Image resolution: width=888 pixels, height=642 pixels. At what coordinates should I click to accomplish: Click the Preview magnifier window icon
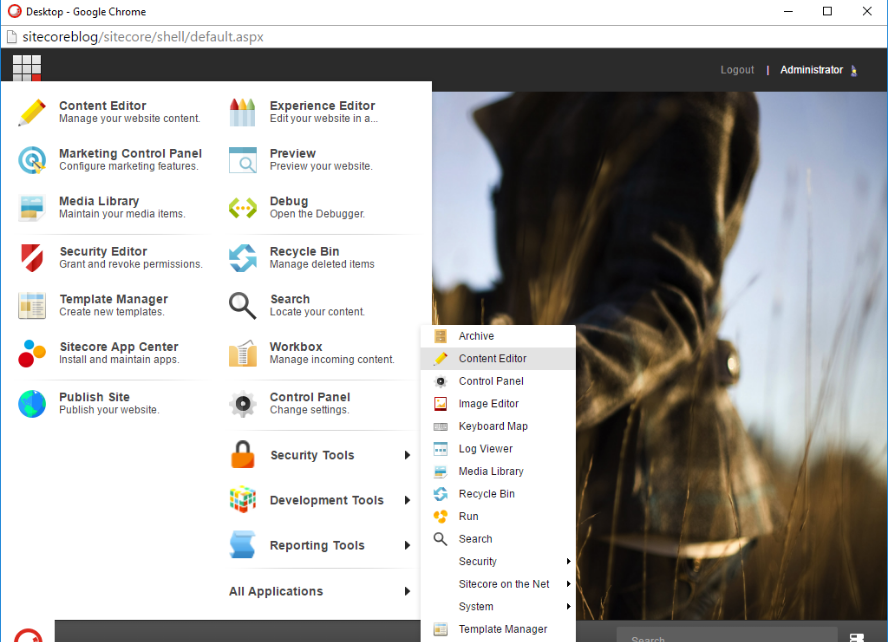(x=242, y=160)
